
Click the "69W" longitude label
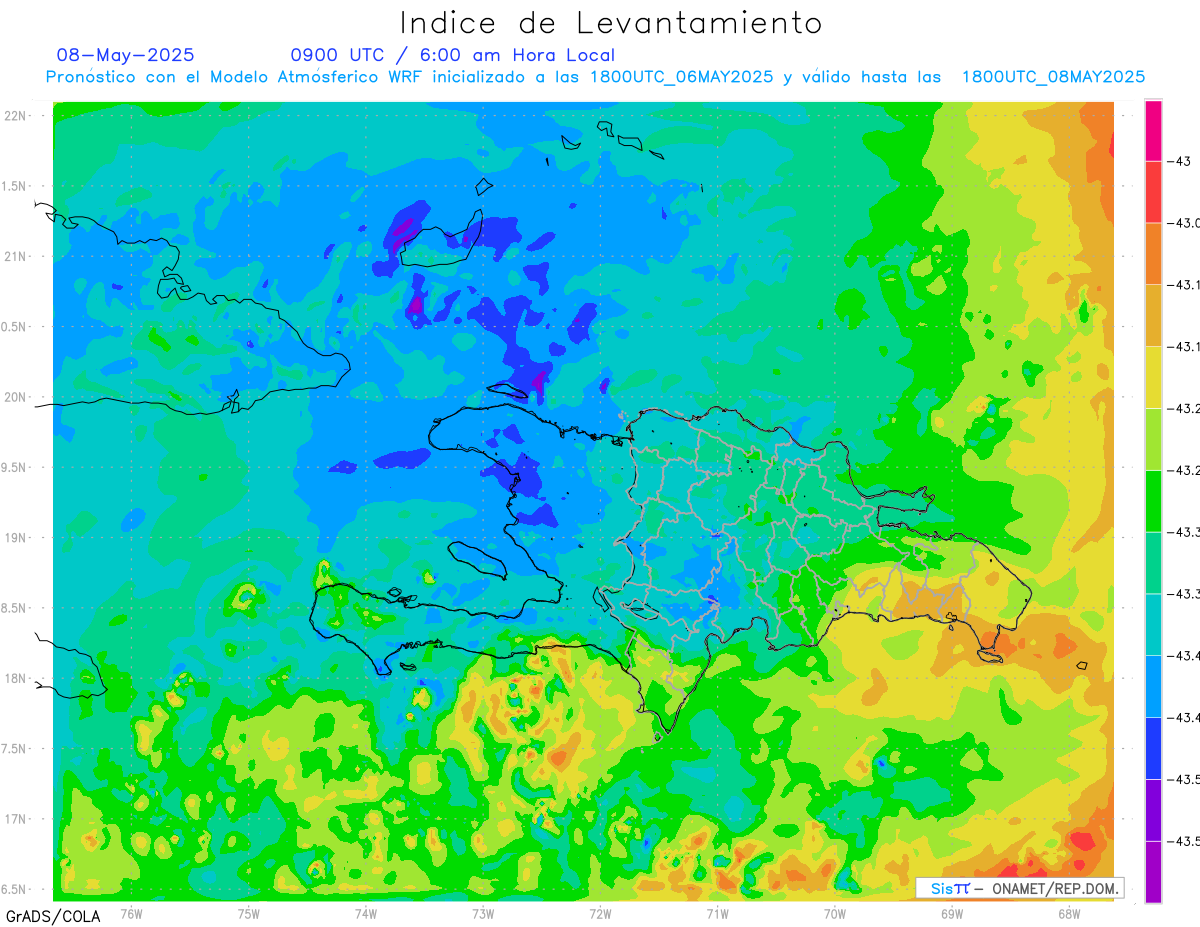pyautogui.click(x=952, y=913)
